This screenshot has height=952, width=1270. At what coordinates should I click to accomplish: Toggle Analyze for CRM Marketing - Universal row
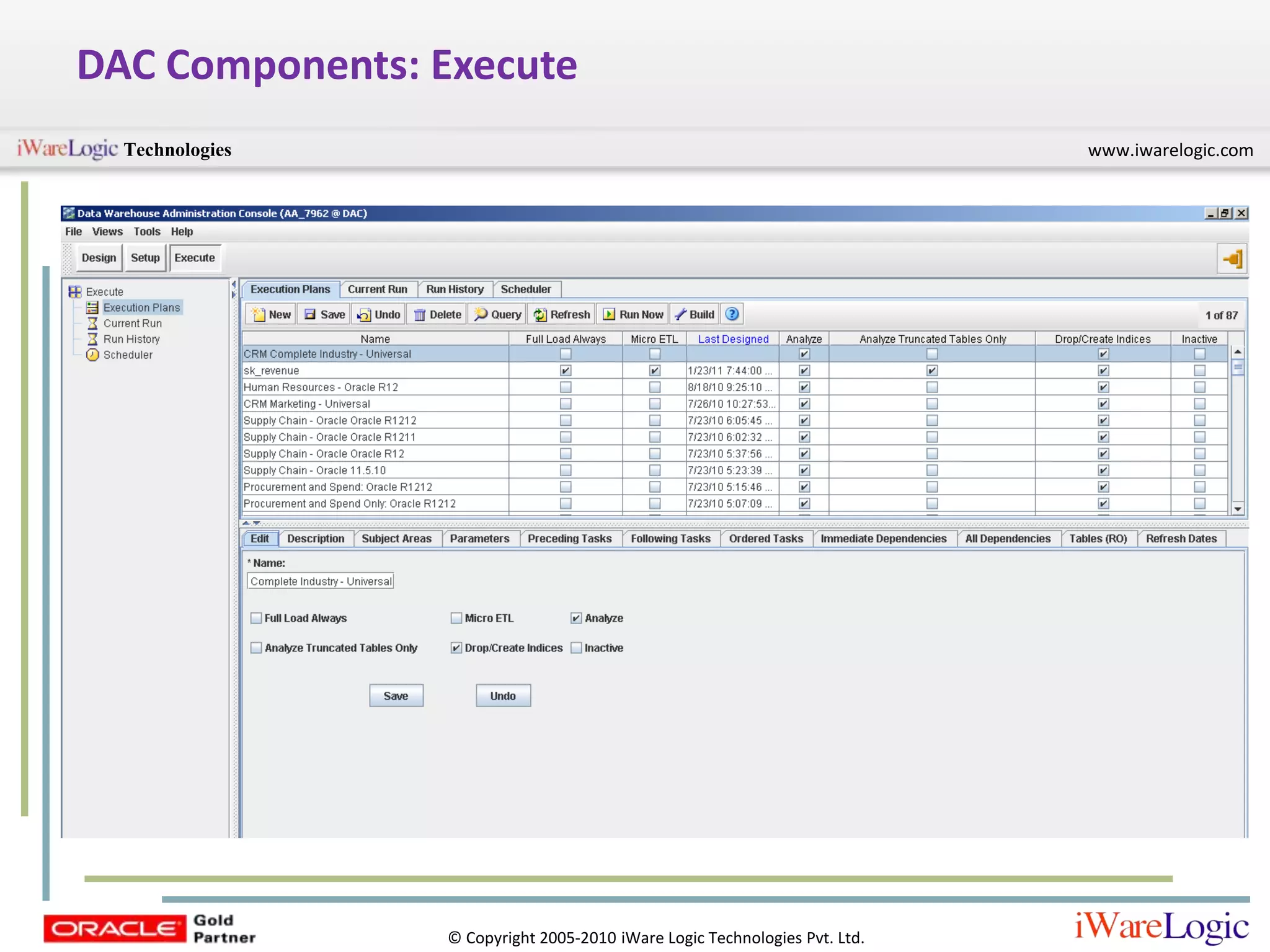(804, 404)
